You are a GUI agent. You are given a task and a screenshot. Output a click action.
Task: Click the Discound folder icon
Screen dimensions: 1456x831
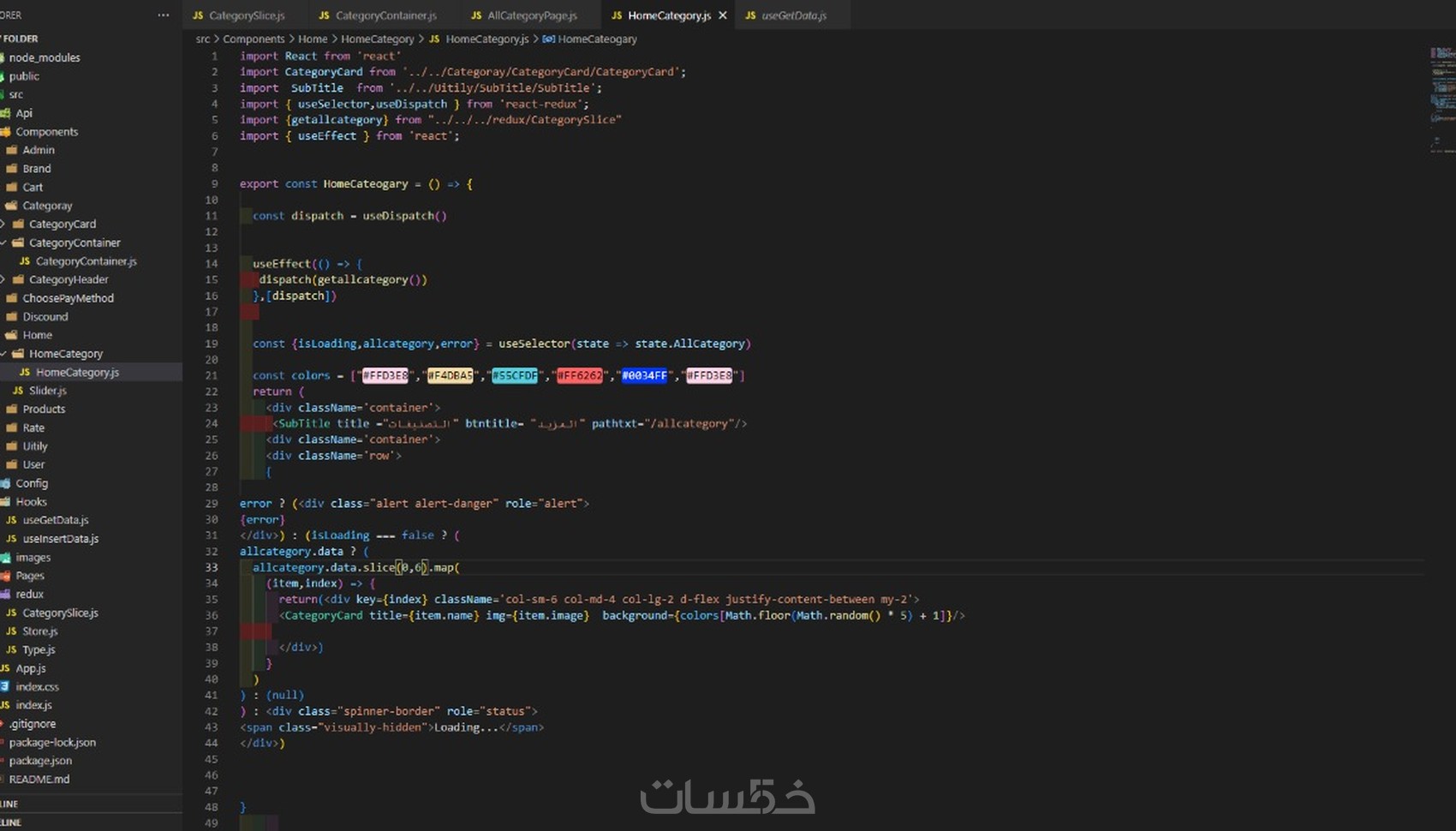pyautogui.click(x=12, y=317)
